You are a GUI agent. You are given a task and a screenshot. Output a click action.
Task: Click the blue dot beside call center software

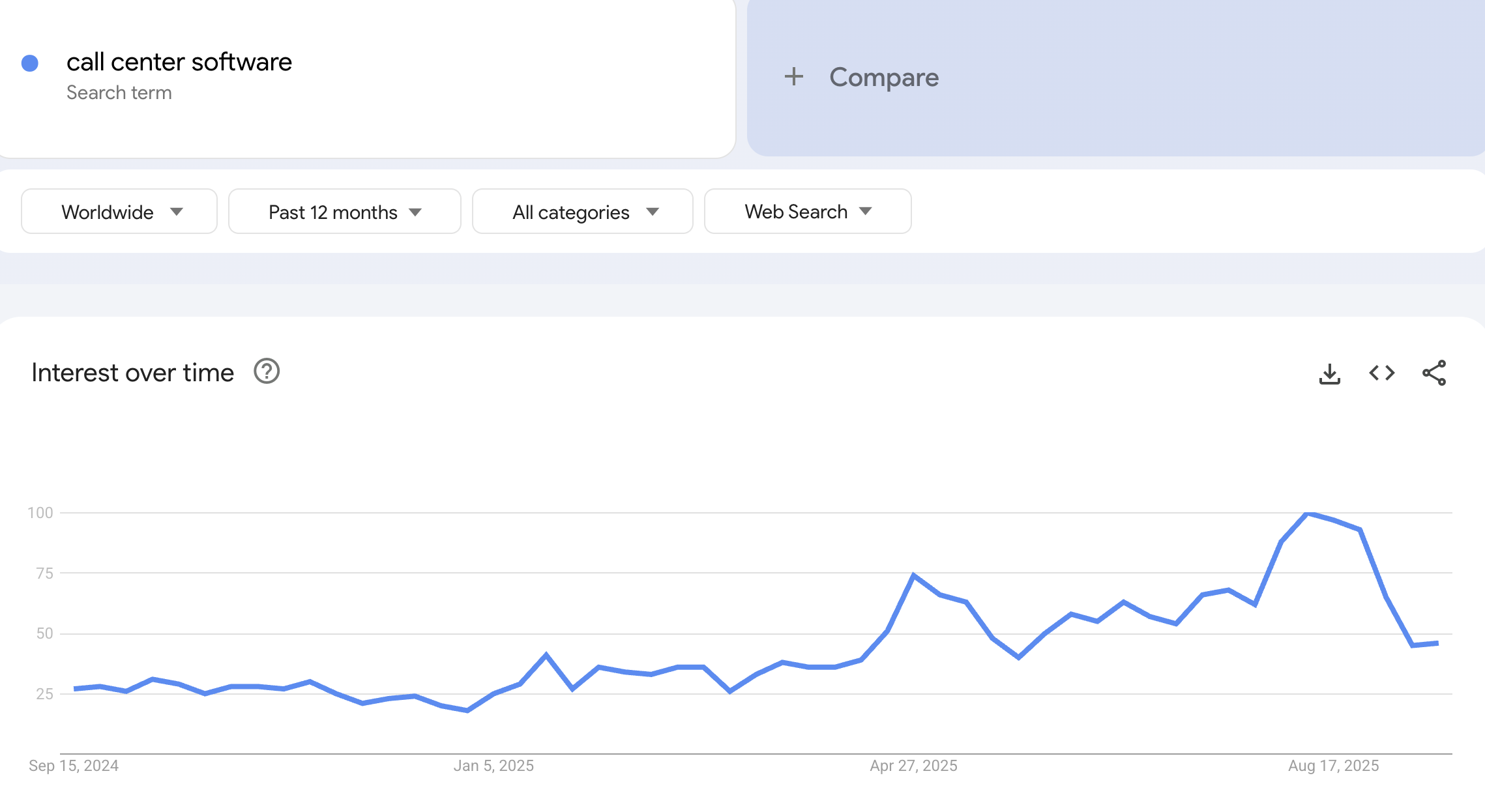pos(30,62)
